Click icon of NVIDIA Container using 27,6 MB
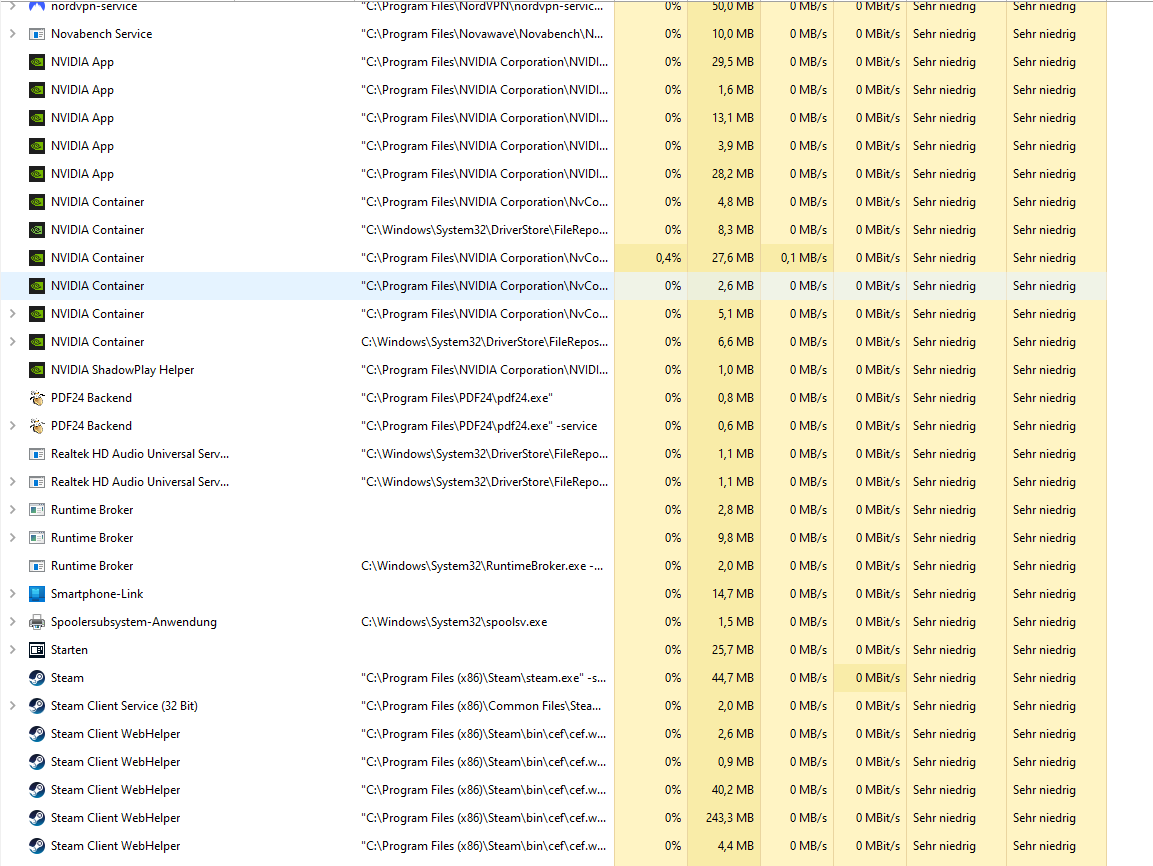Image resolution: width=1153 pixels, height=866 pixels. tap(37, 257)
